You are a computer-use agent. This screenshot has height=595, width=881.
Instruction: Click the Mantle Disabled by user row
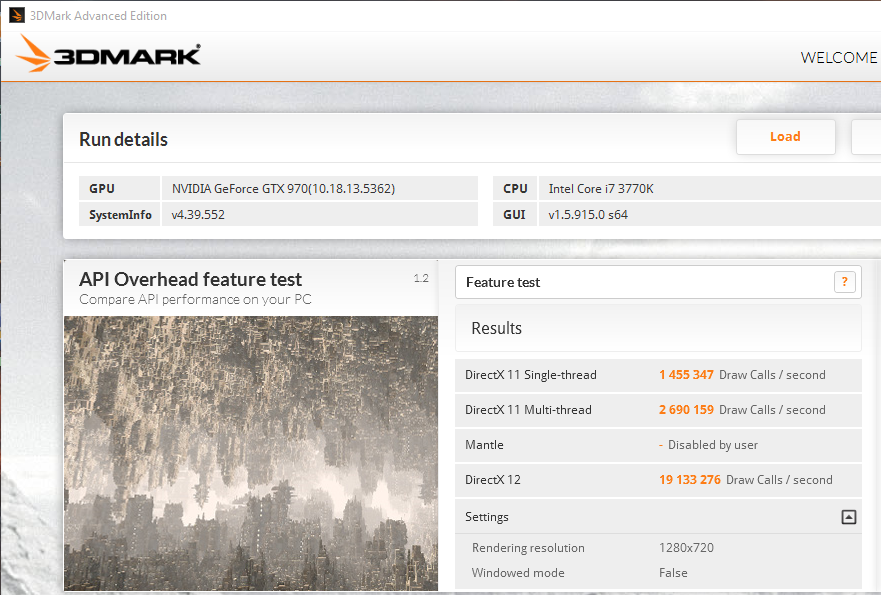click(658, 445)
